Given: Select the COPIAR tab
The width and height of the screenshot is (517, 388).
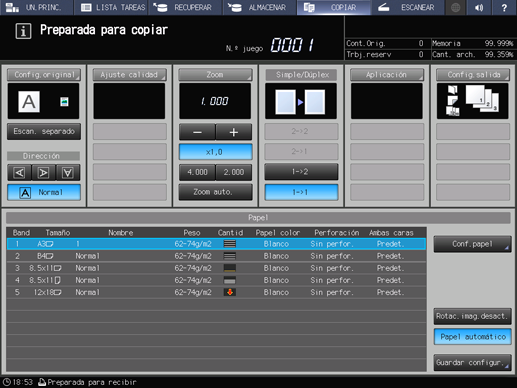Looking at the screenshot, I should [x=334, y=7].
